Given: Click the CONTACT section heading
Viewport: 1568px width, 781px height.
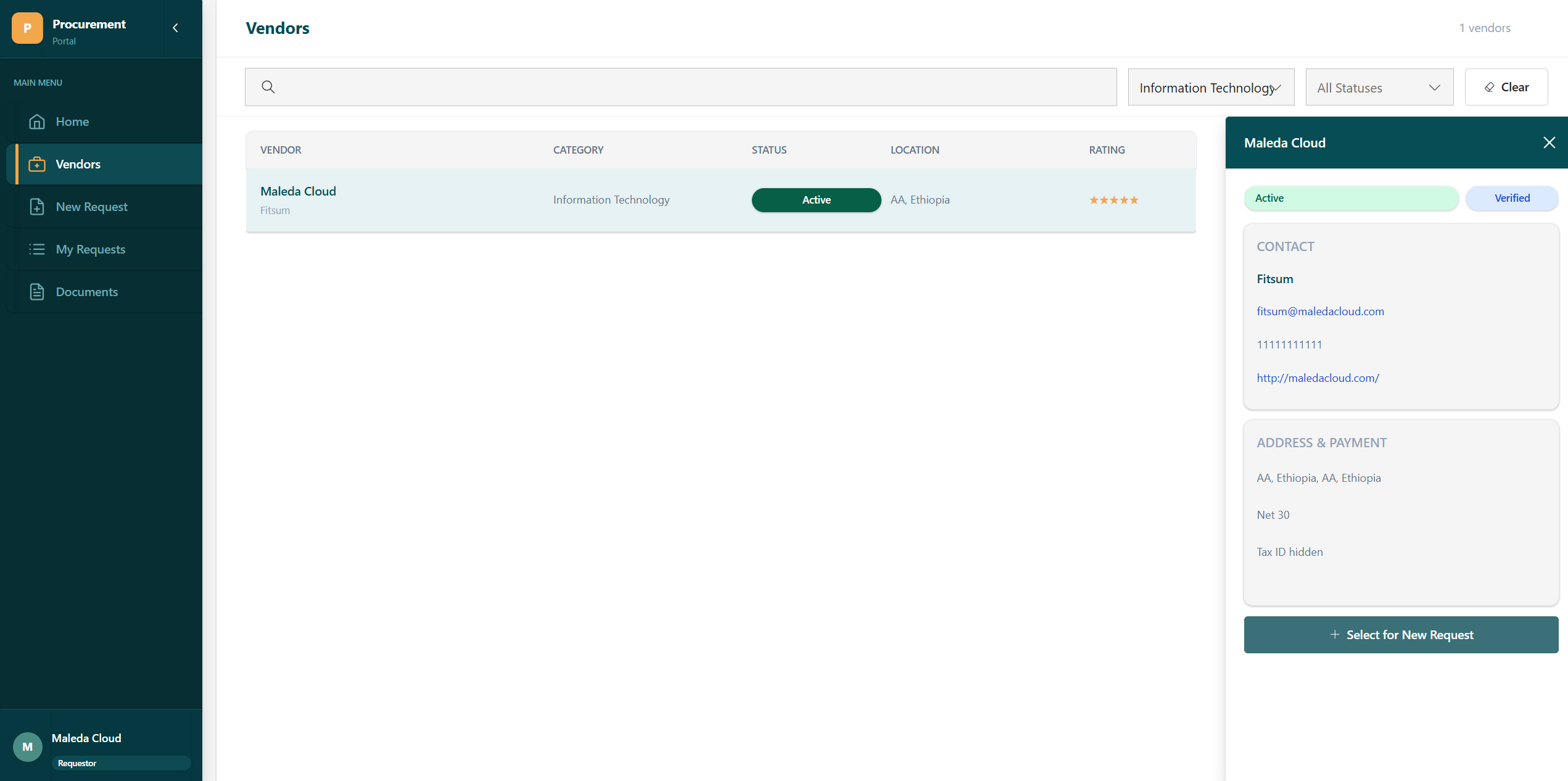Looking at the screenshot, I should pos(1285,247).
